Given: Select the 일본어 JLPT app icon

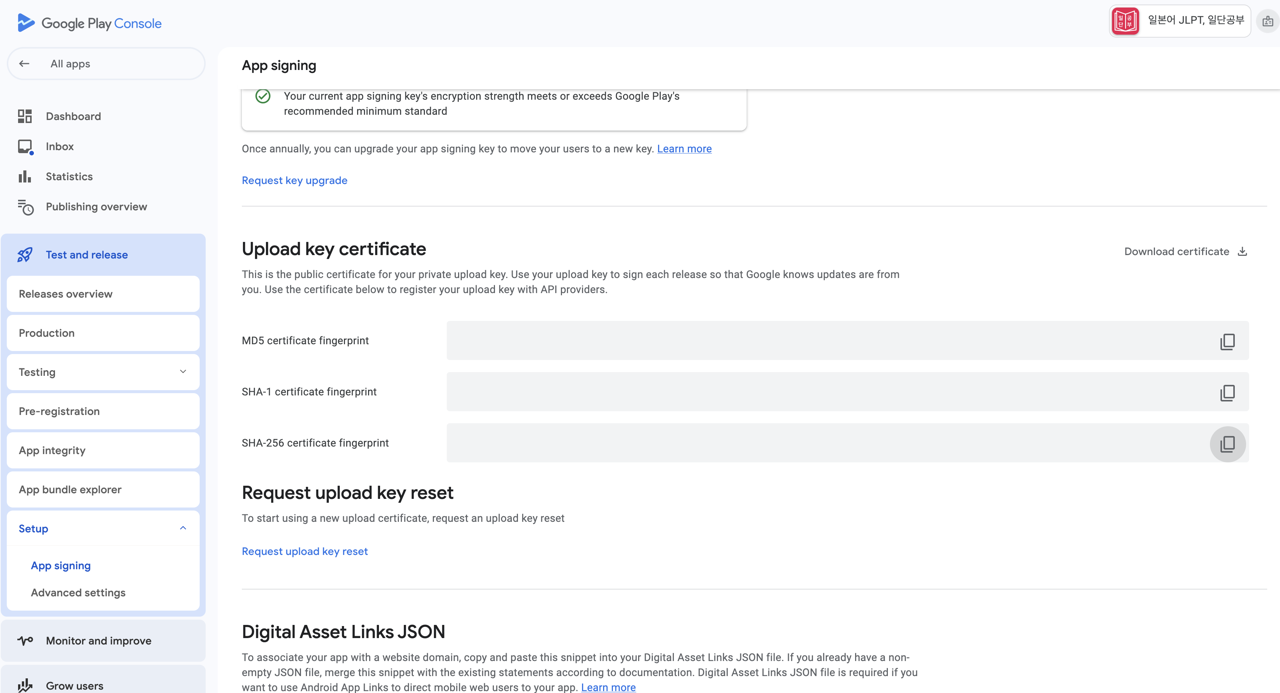Looking at the screenshot, I should click(1125, 20).
